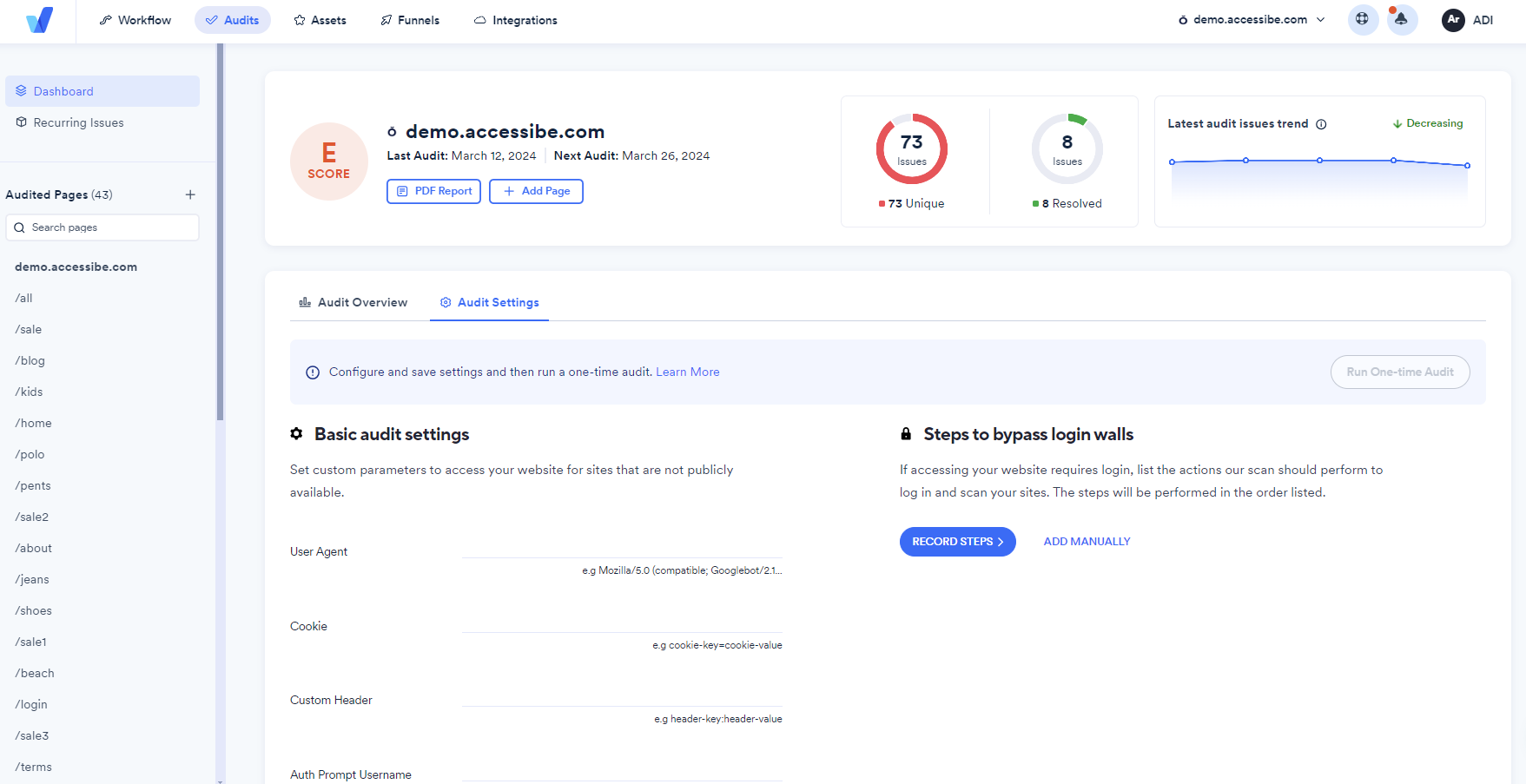Click the ADD MANUALLY link
Screen dimensions: 1526x784
1087,542
